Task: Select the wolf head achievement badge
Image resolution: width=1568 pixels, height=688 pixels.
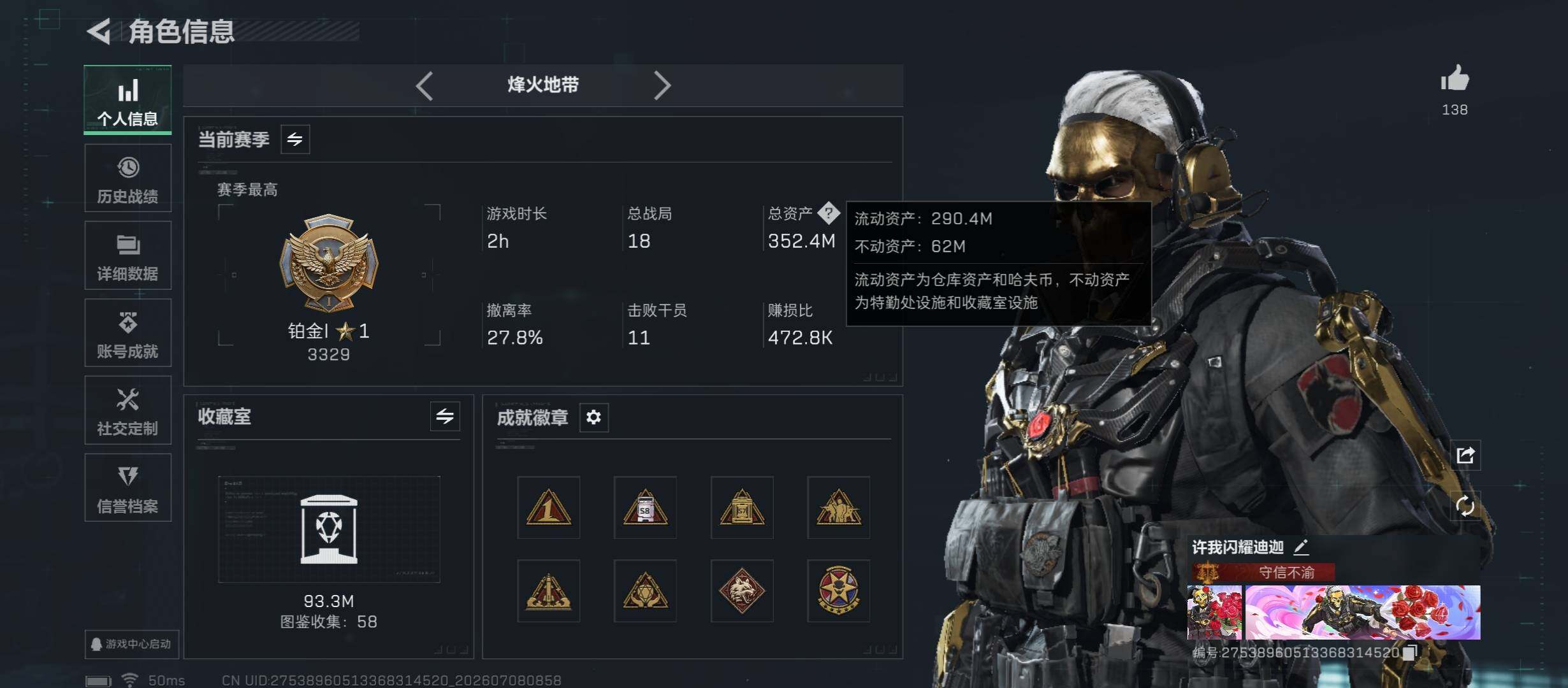Action: (x=742, y=591)
